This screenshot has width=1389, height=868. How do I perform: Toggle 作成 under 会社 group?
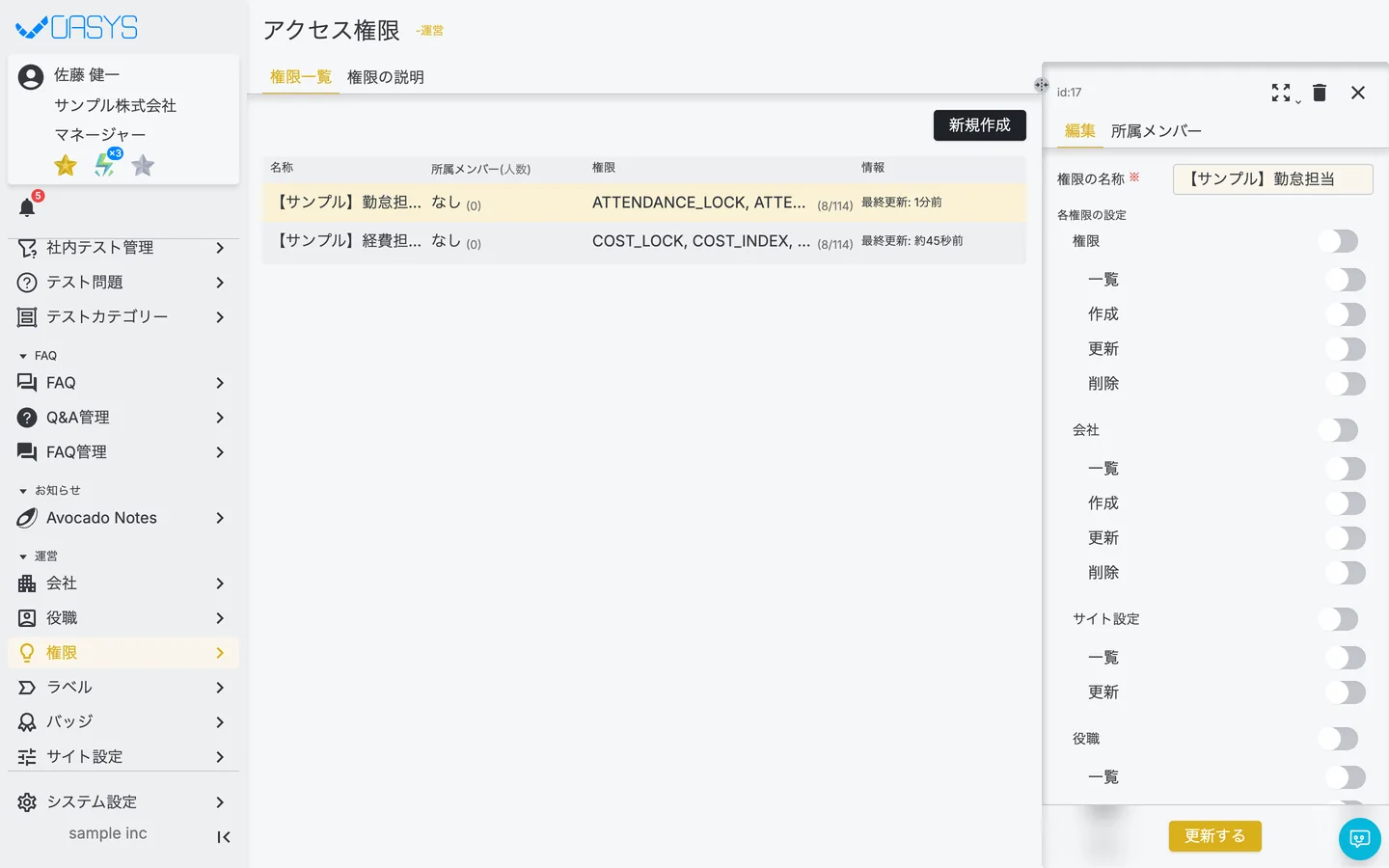tap(1347, 503)
